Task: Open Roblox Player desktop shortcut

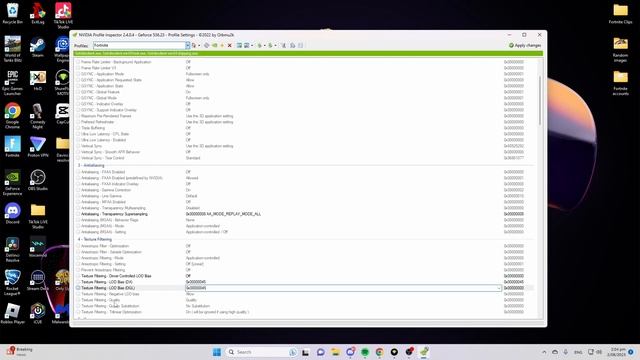Action: [x=13, y=313]
